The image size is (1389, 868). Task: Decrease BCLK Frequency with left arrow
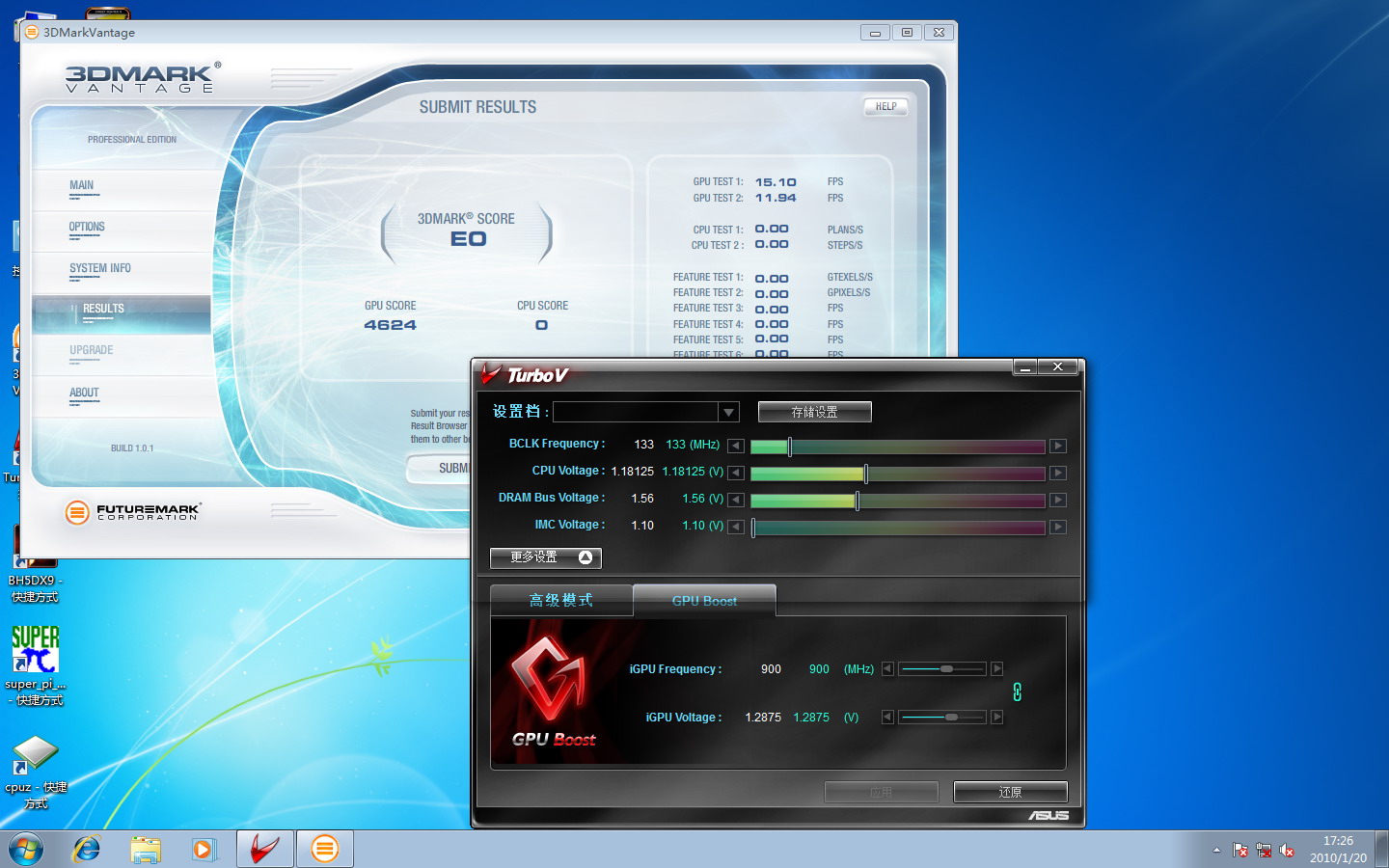(736, 446)
